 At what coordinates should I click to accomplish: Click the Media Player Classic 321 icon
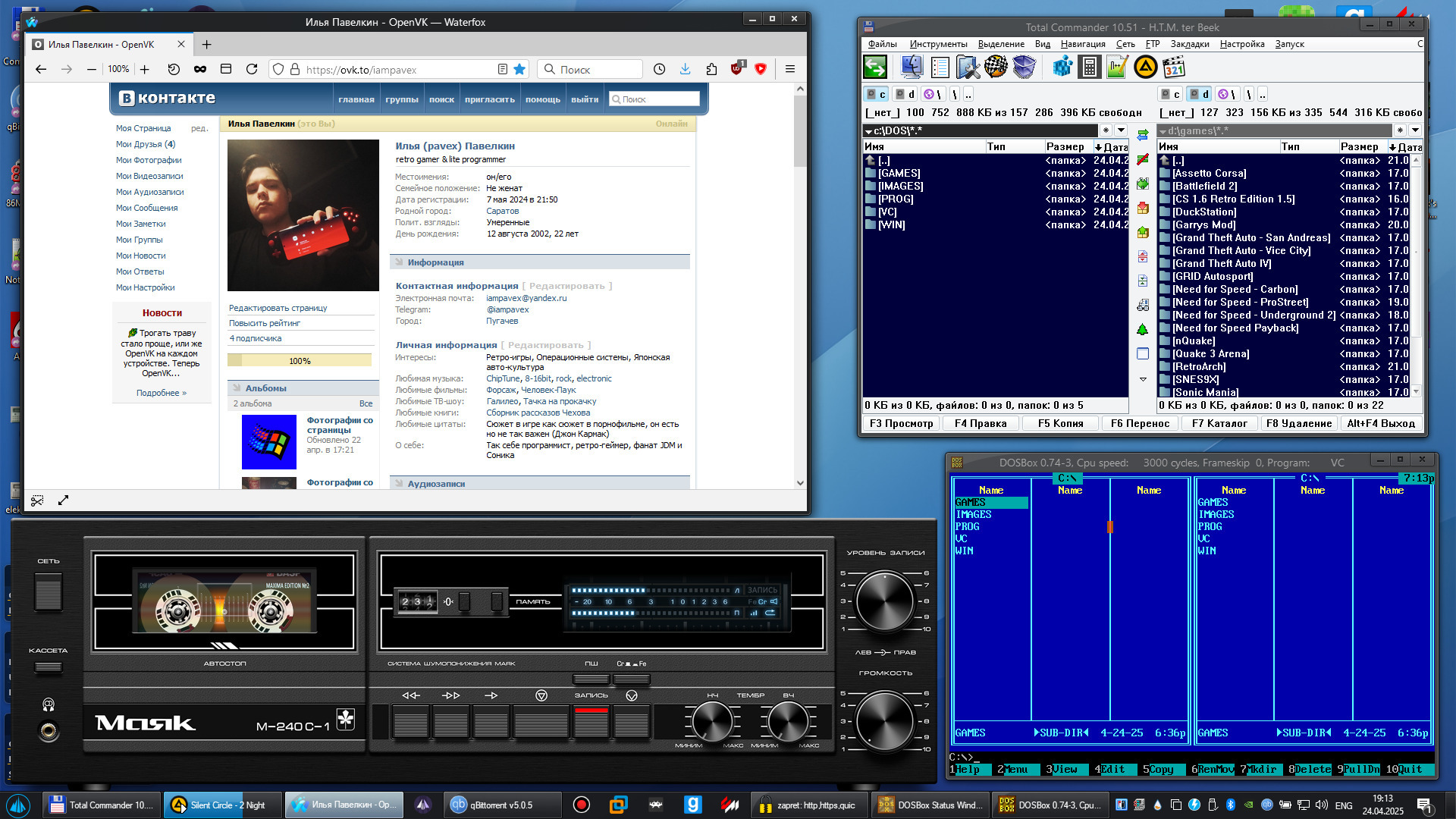click(x=1174, y=67)
